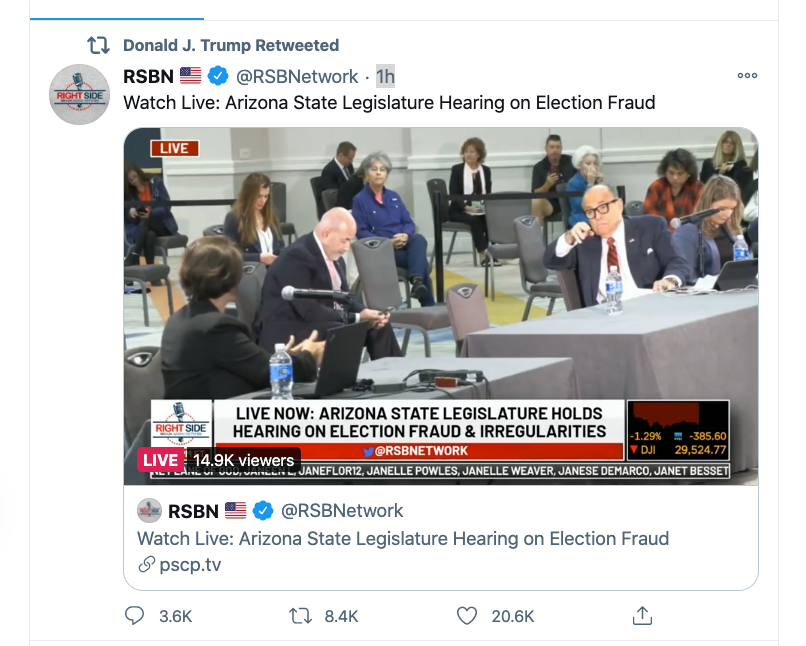This screenshot has height=646, width=806.
Task: Click small RSBN avatar in link card
Action: pyautogui.click(x=150, y=511)
